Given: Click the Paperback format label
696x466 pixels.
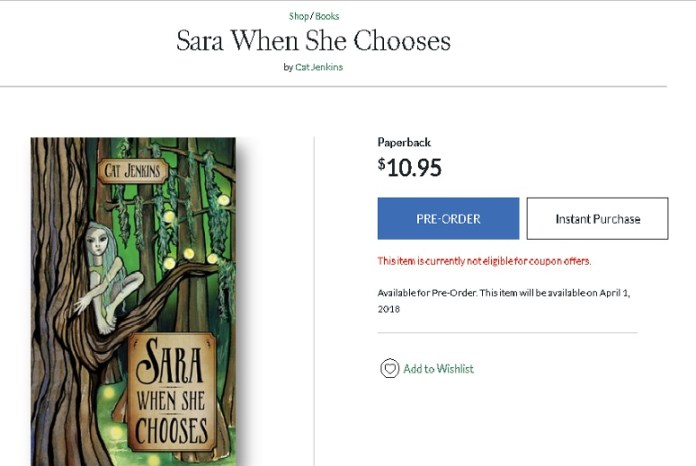Looking at the screenshot, I should click(404, 142).
